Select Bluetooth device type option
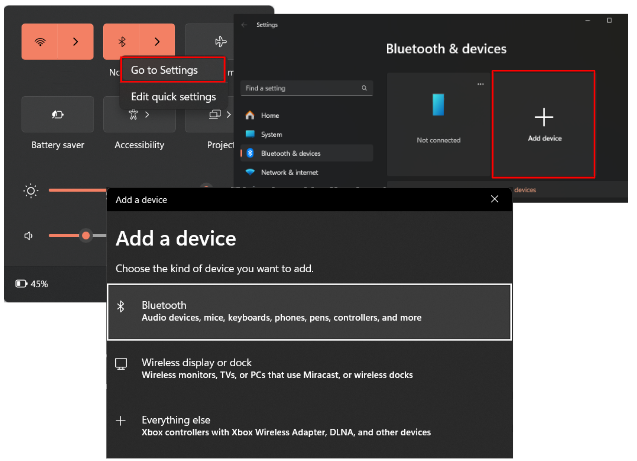This screenshot has width=637, height=461. [309, 312]
